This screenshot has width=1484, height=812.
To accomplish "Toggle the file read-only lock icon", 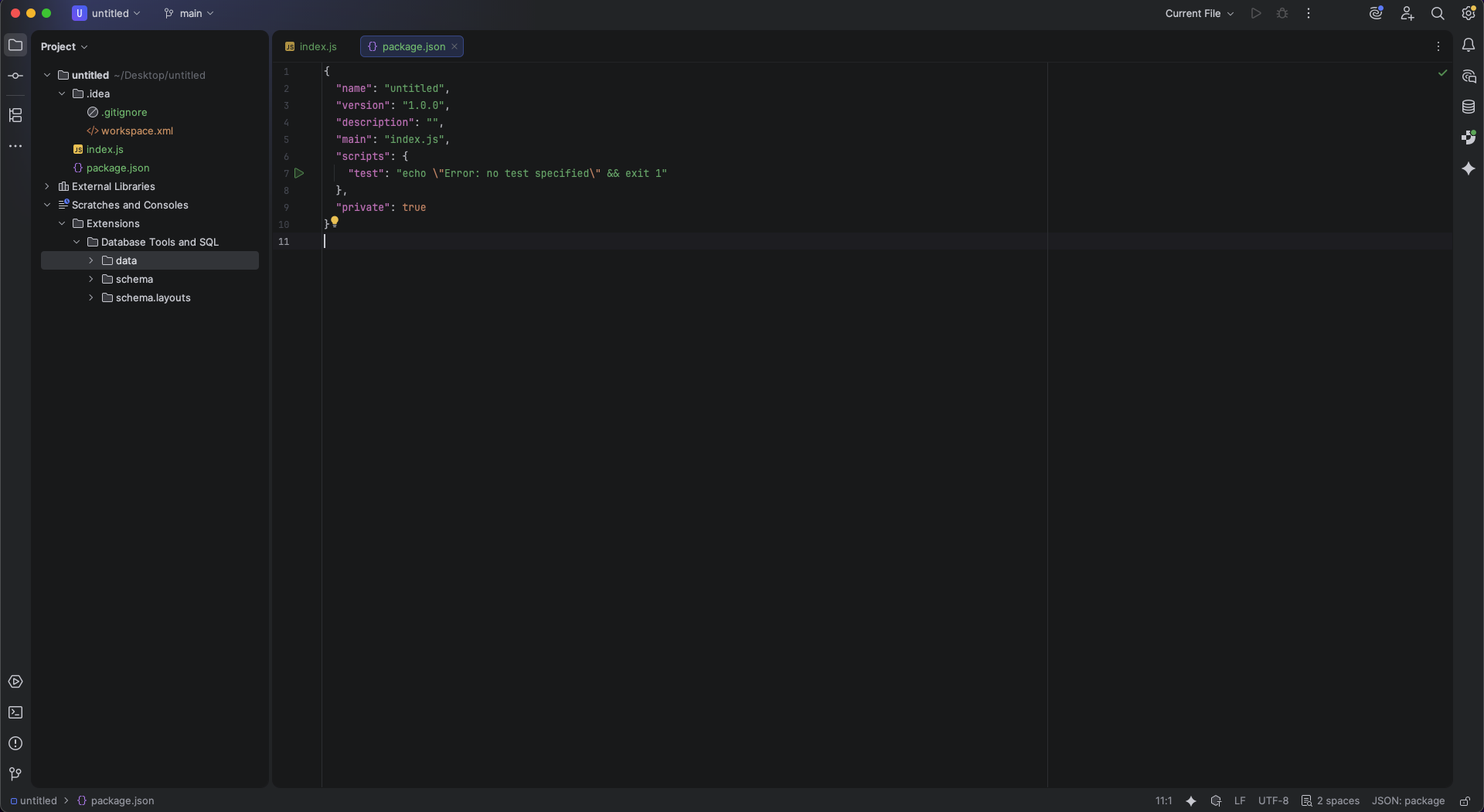I will (1465, 801).
